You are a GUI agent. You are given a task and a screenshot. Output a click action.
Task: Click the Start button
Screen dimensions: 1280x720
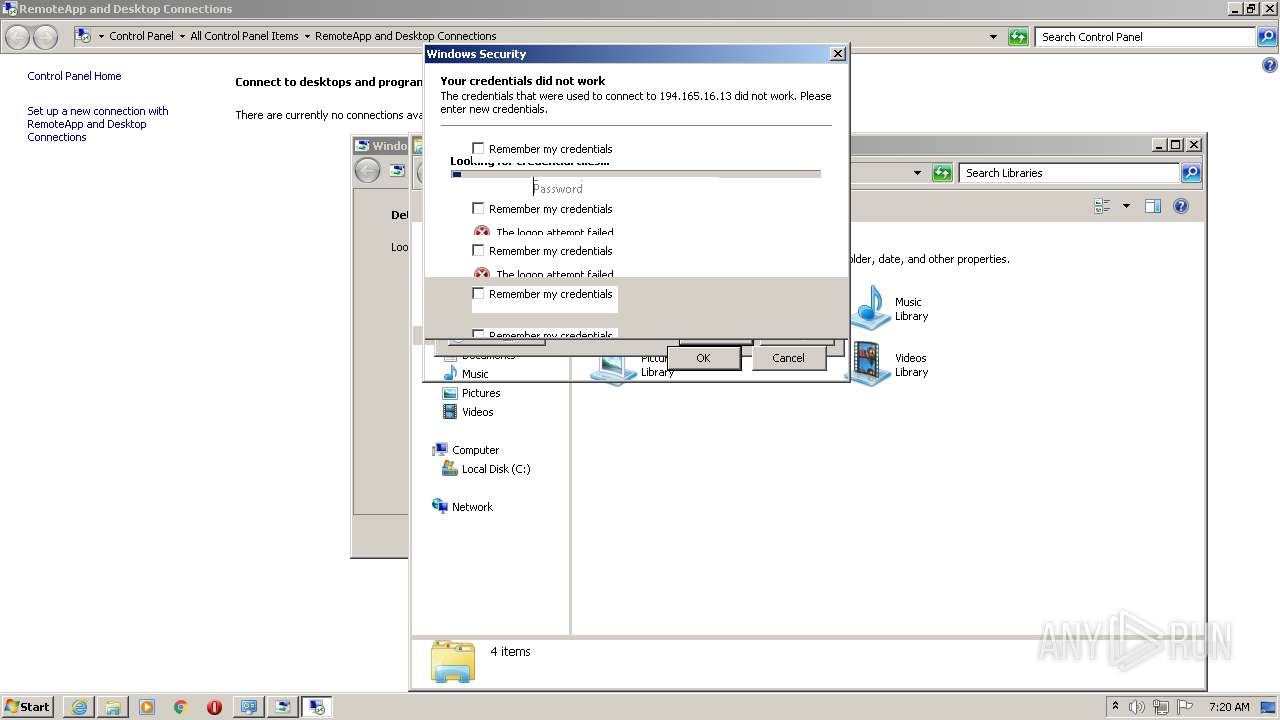coord(28,706)
